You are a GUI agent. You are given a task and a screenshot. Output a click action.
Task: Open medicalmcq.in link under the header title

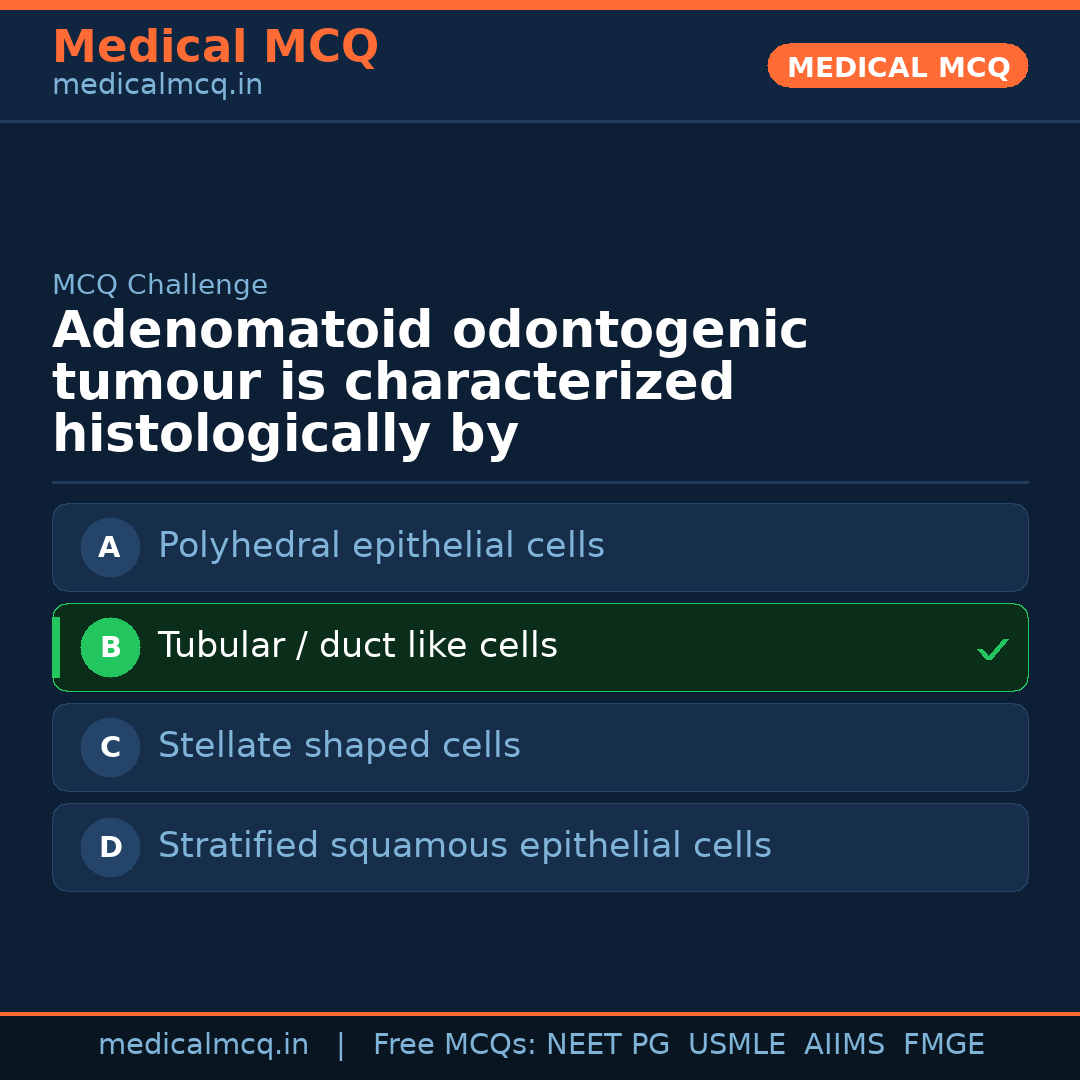click(x=157, y=86)
